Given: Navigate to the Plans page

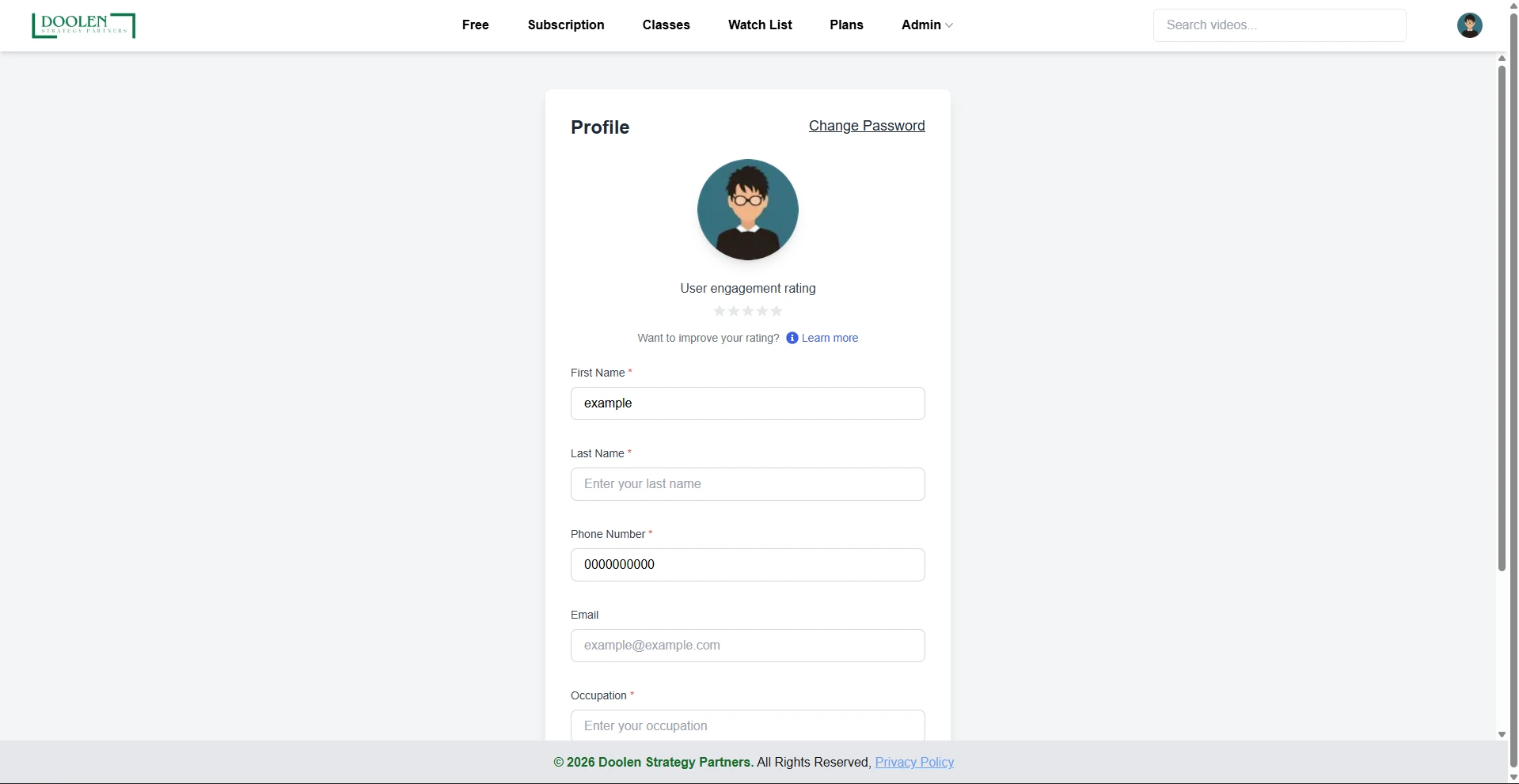Looking at the screenshot, I should click(846, 25).
